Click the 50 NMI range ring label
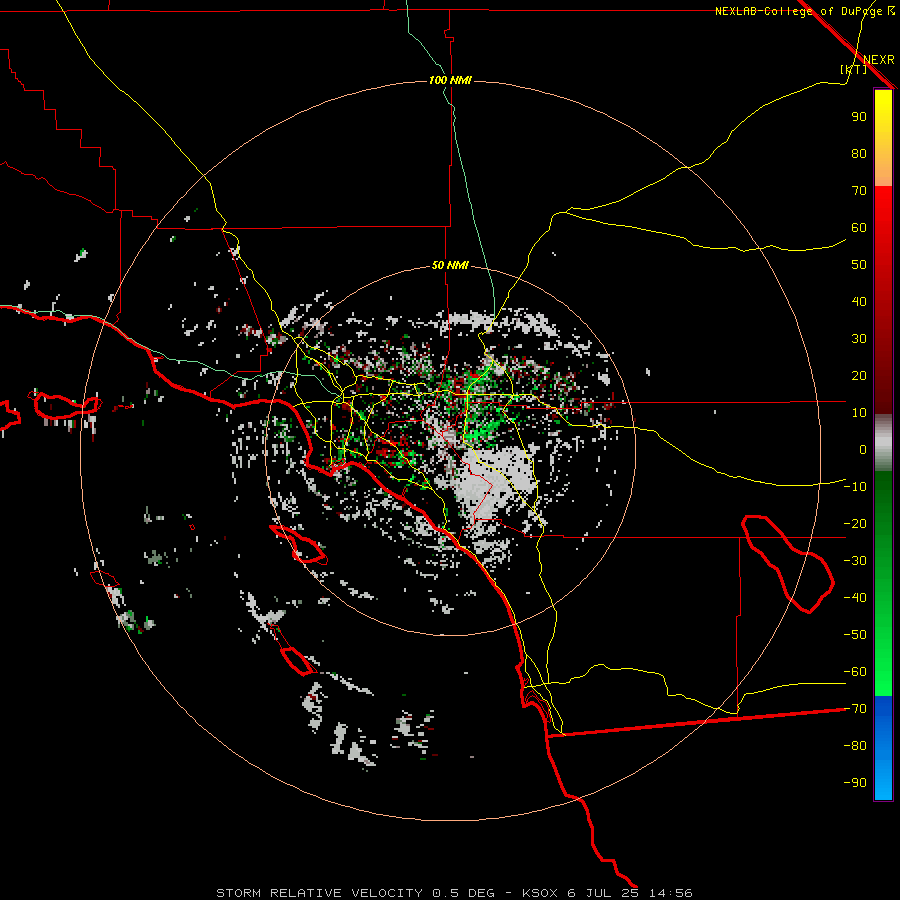900x900 pixels. pos(451,265)
